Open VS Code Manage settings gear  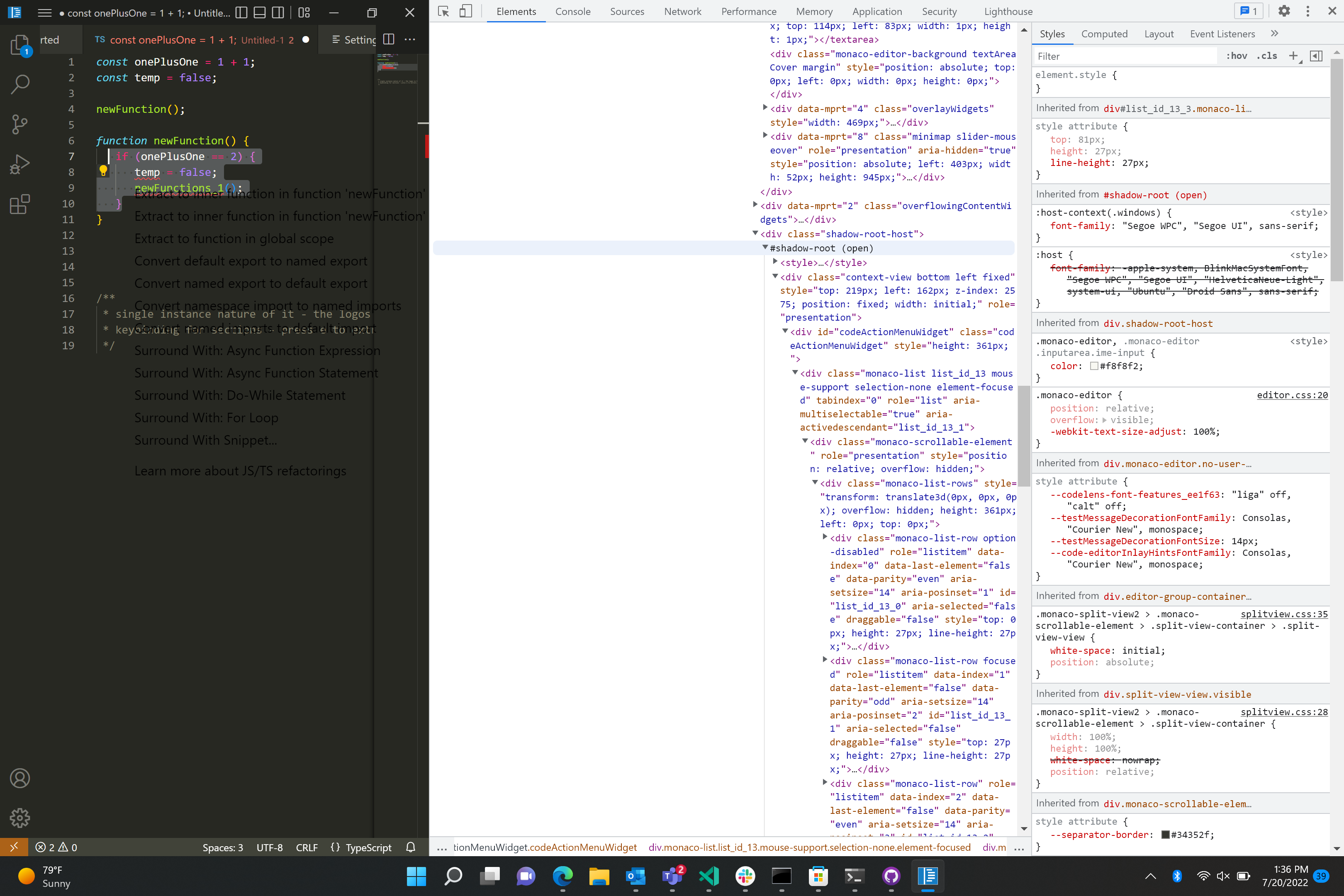19,818
